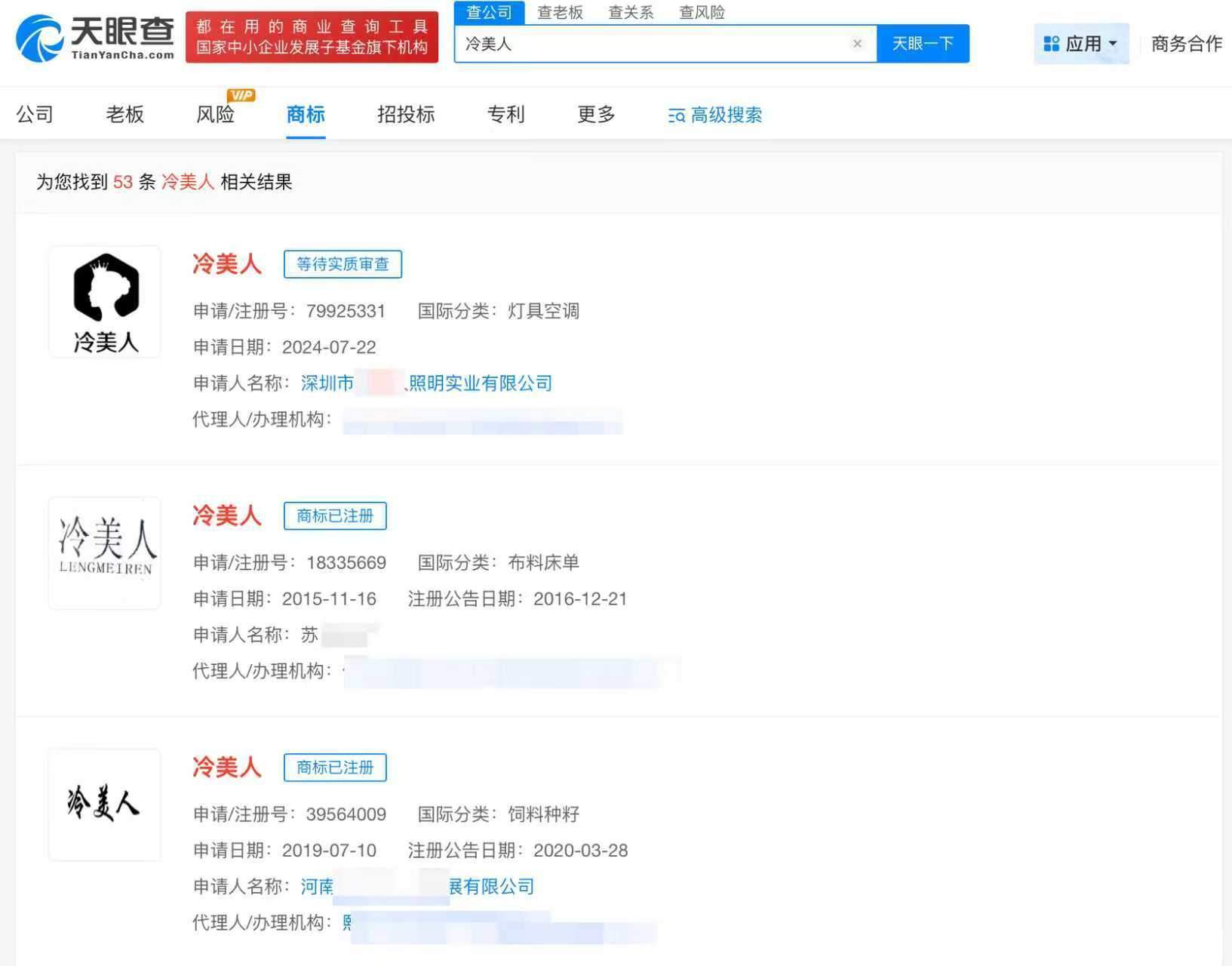Image resolution: width=1232 pixels, height=966 pixels.
Task: Click the TianYanCha logo
Action: click(95, 38)
